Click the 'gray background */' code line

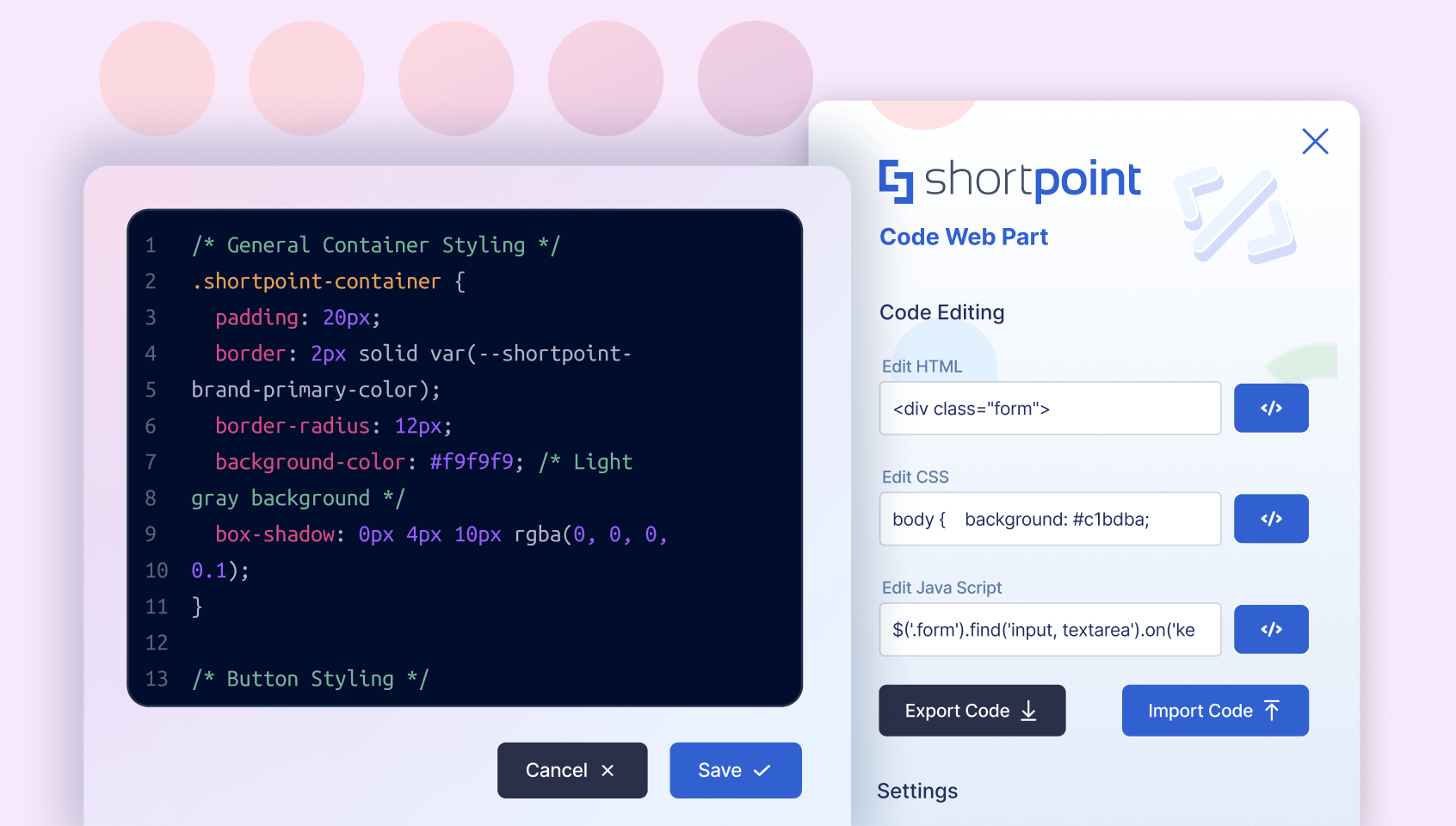pos(298,498)
